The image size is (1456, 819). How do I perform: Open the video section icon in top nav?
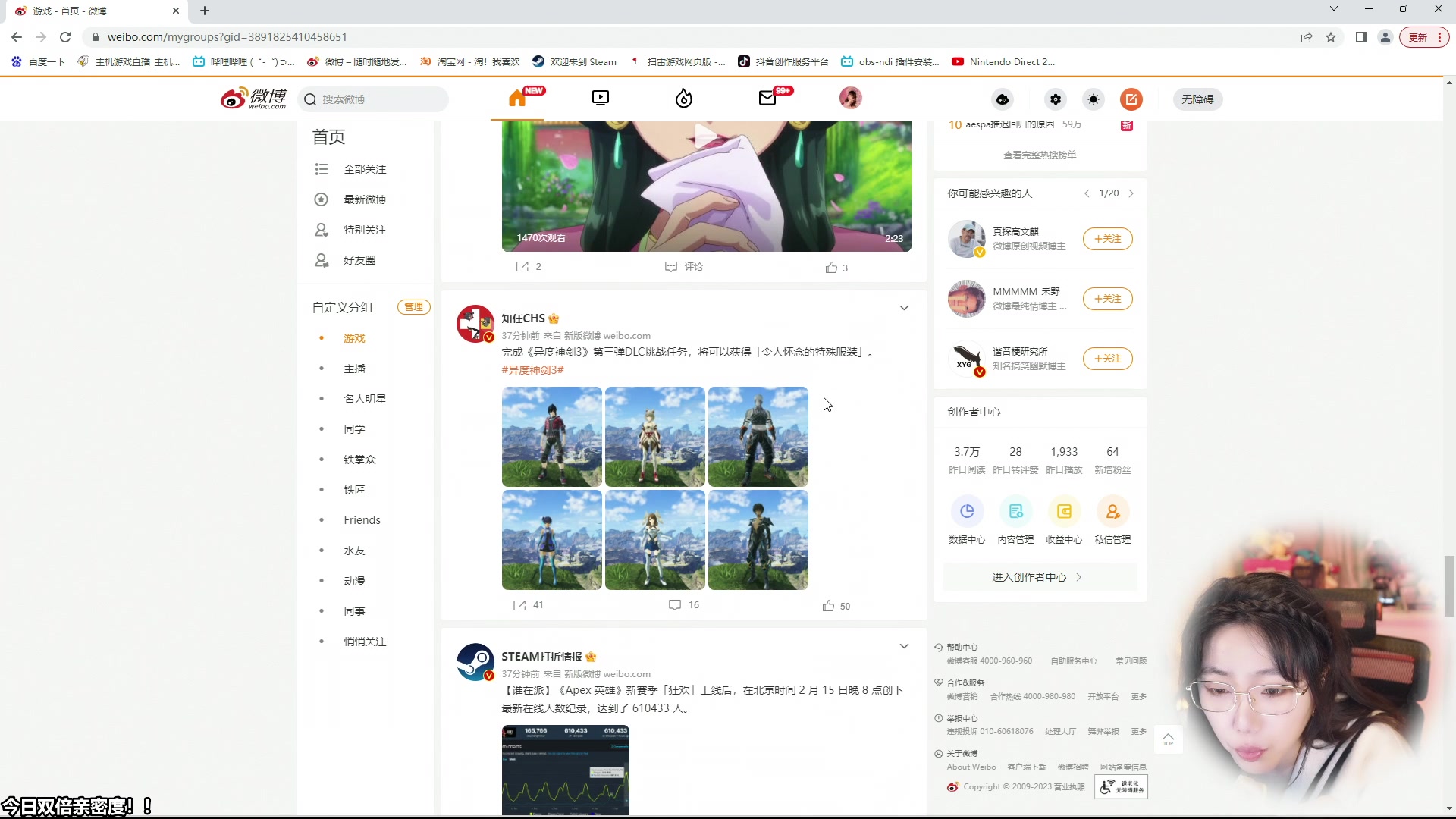click(x=601, y=98)
